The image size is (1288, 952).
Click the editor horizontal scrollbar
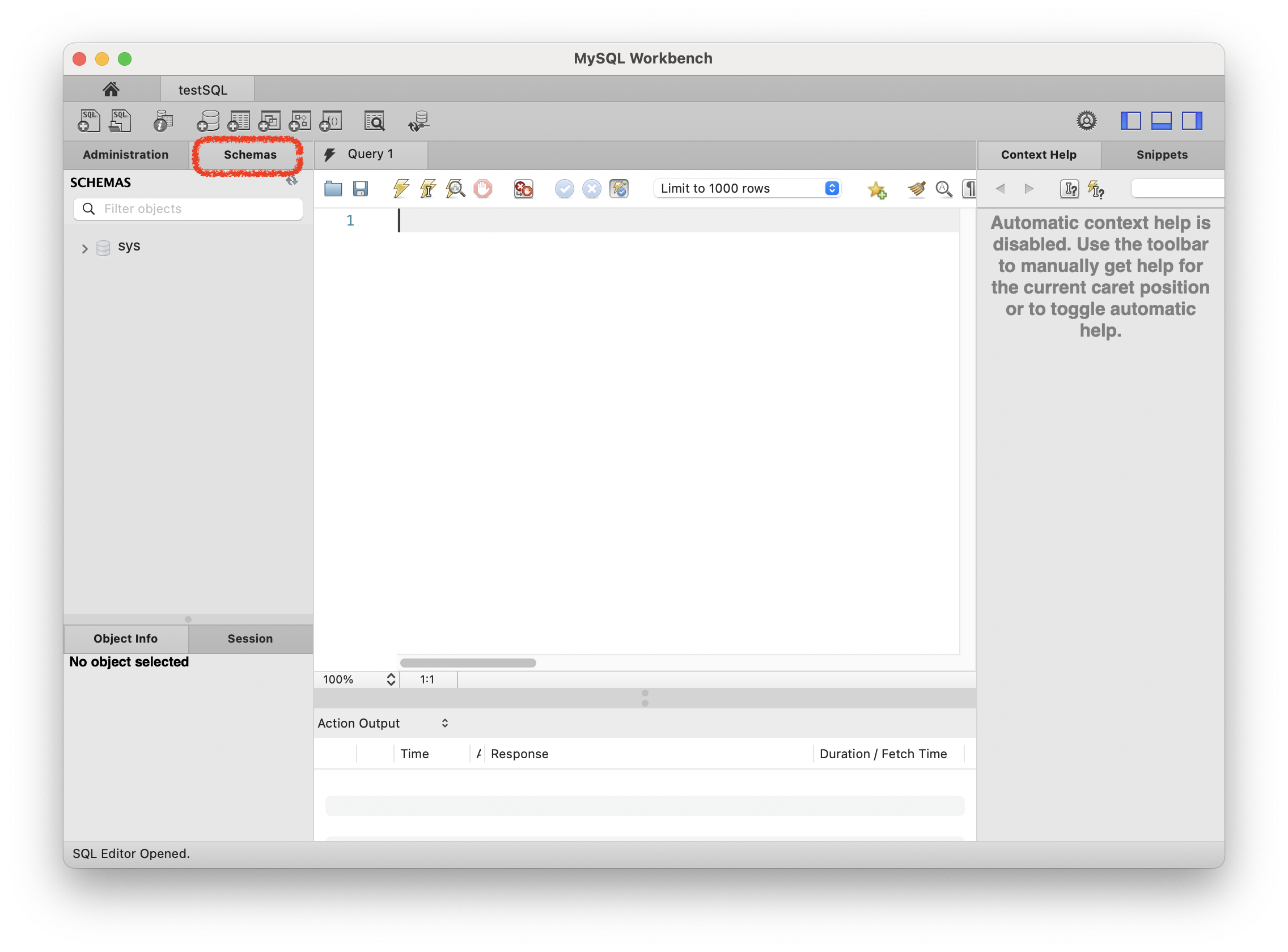(x=468, y=662)
